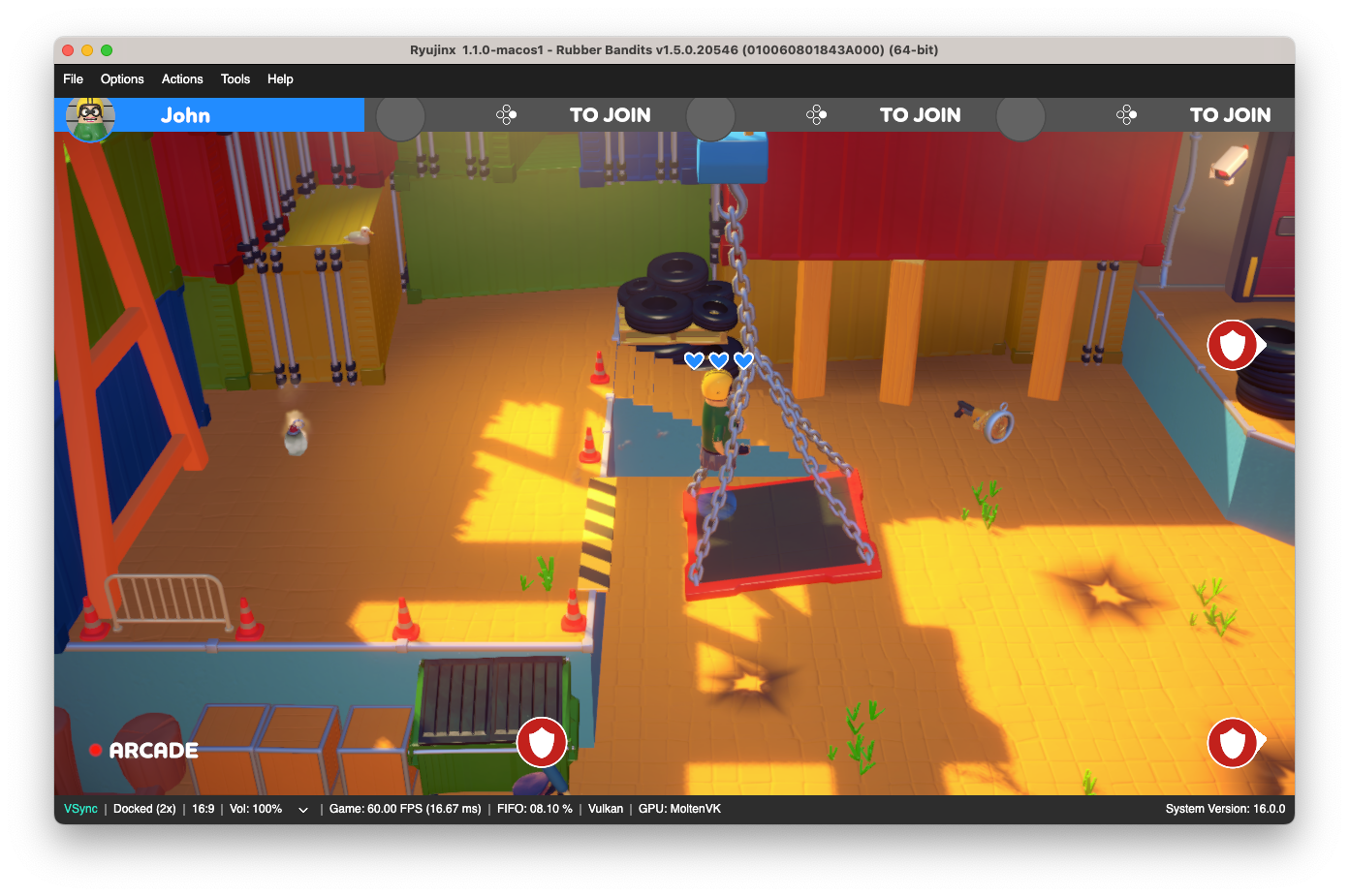1349x896 pixels.
Task: Click the window title bar text
Action: point(674,49)
